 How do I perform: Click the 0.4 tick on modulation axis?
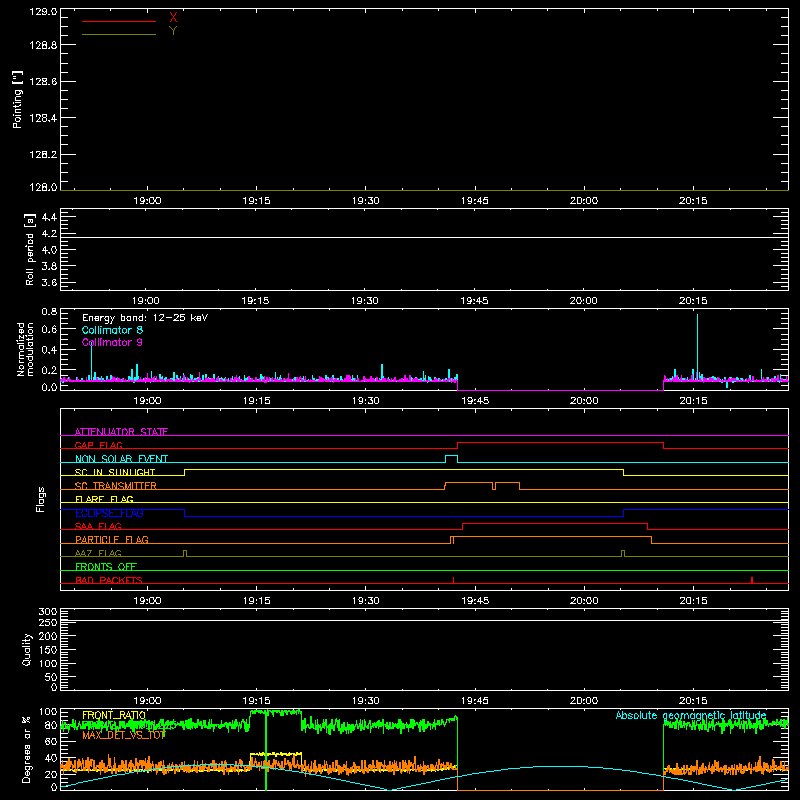(x=49, y=350)
